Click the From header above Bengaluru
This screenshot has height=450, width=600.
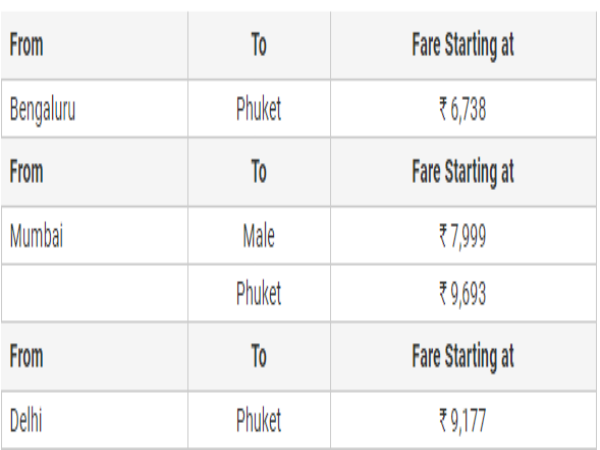pyautogui.click(x=27, y=46)
